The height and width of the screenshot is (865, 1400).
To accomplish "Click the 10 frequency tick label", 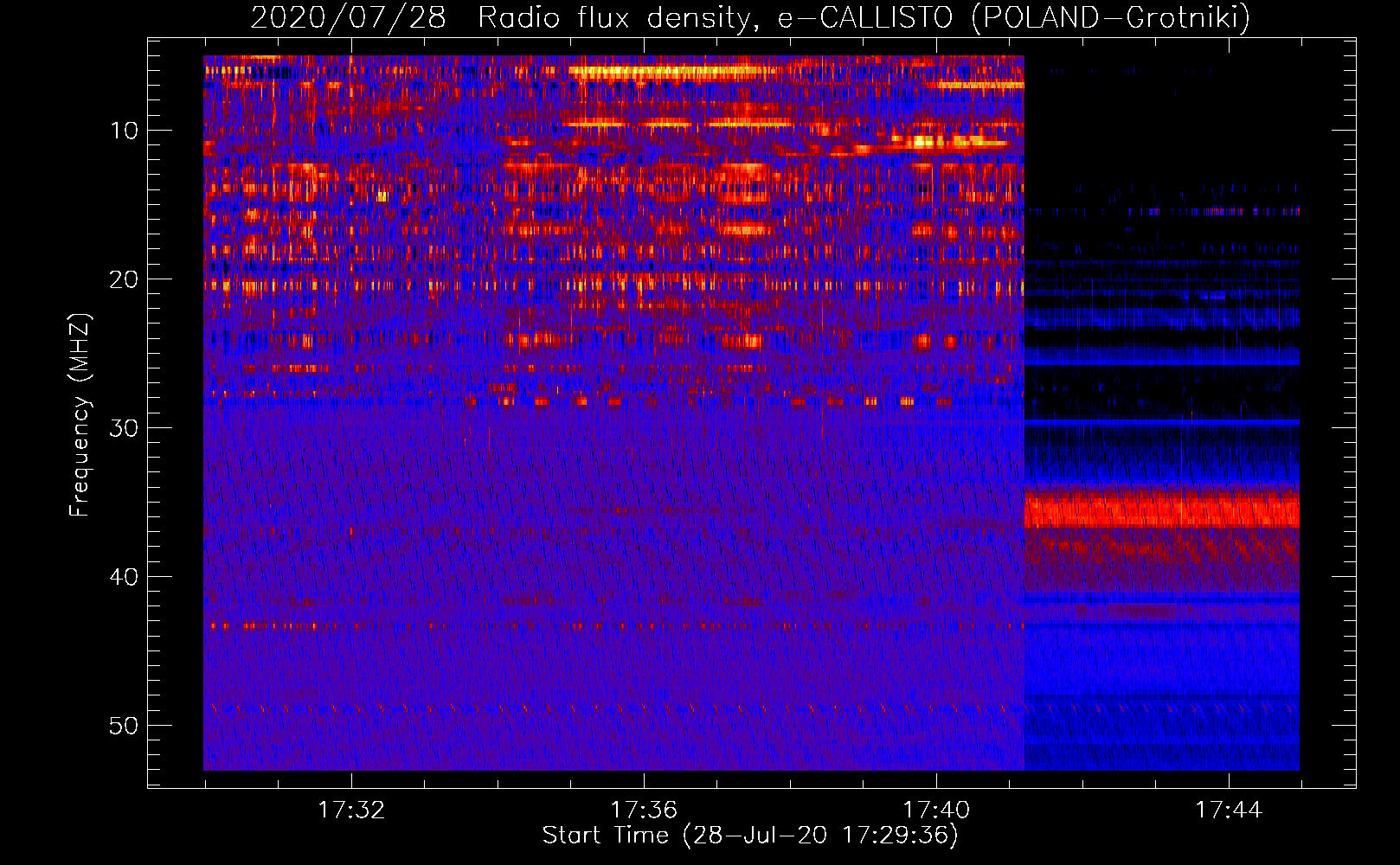I will 124,131.
